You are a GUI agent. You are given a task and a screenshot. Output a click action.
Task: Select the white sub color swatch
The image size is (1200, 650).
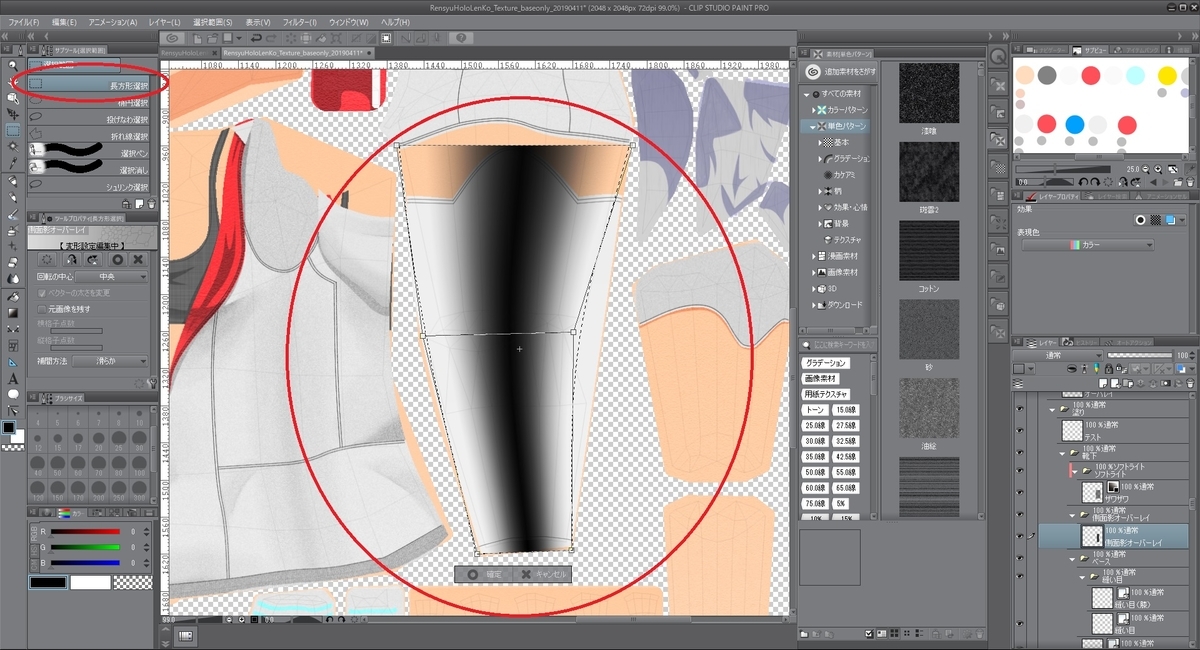pos(91,582)
